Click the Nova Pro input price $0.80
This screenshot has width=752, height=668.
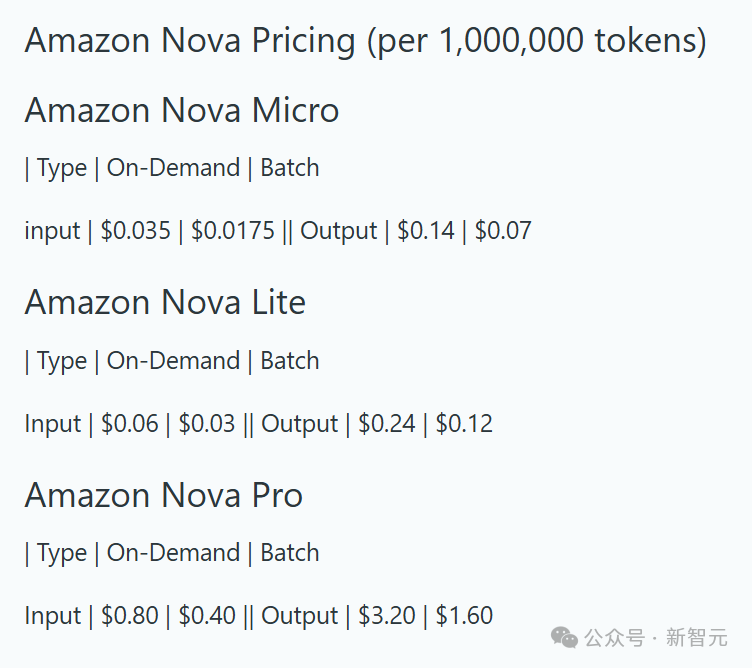tap(129, 616)
